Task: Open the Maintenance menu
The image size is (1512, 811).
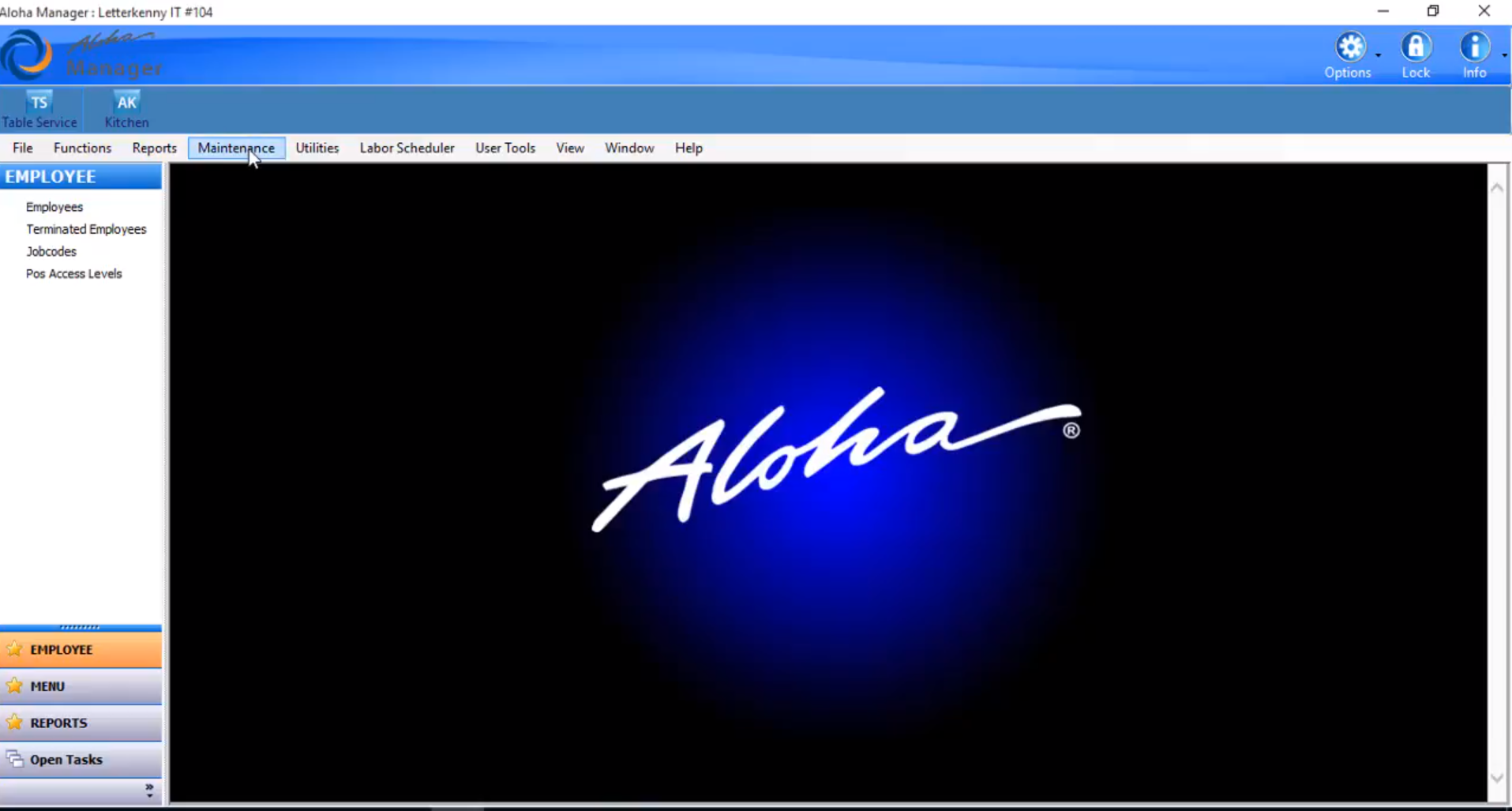Action: pos(236,148)
